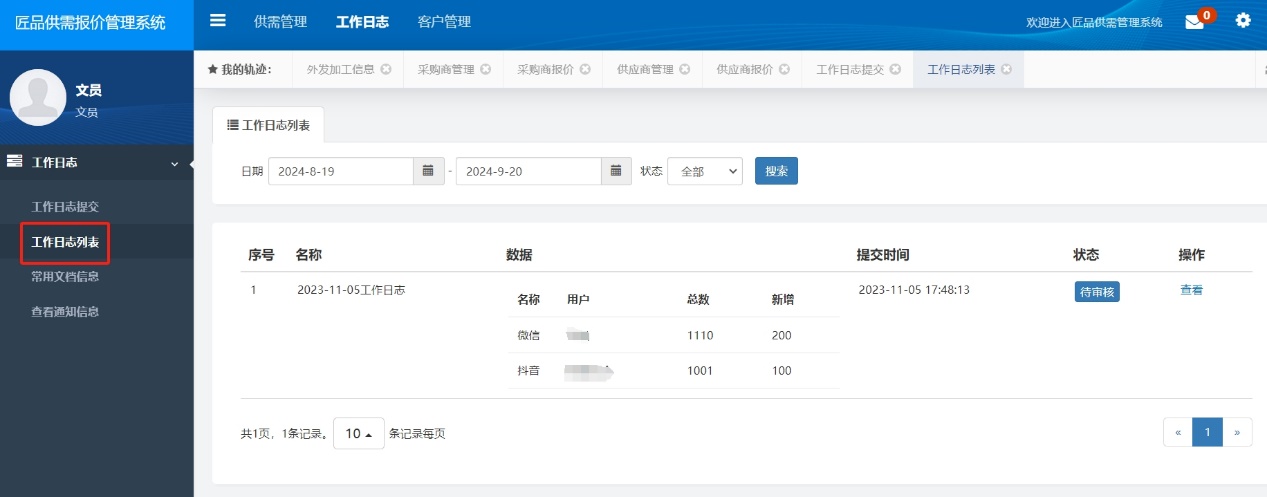This screenshot has height=497, width=1267.
Task: Close the 采购商管理 tab
Action: [x=485, y=69]
